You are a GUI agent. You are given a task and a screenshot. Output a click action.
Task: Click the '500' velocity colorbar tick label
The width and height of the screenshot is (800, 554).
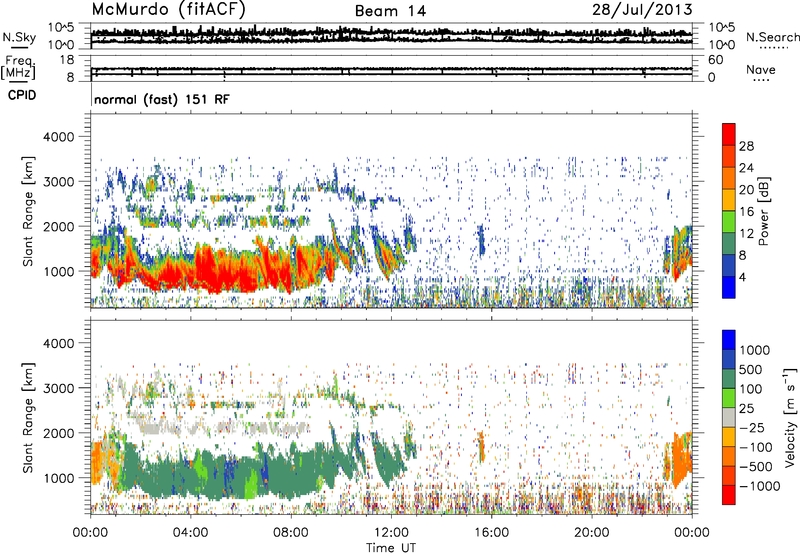point(751,370)
